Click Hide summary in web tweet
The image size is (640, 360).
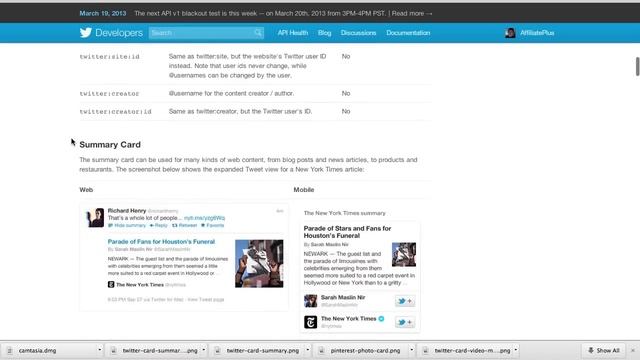(127, 225)
